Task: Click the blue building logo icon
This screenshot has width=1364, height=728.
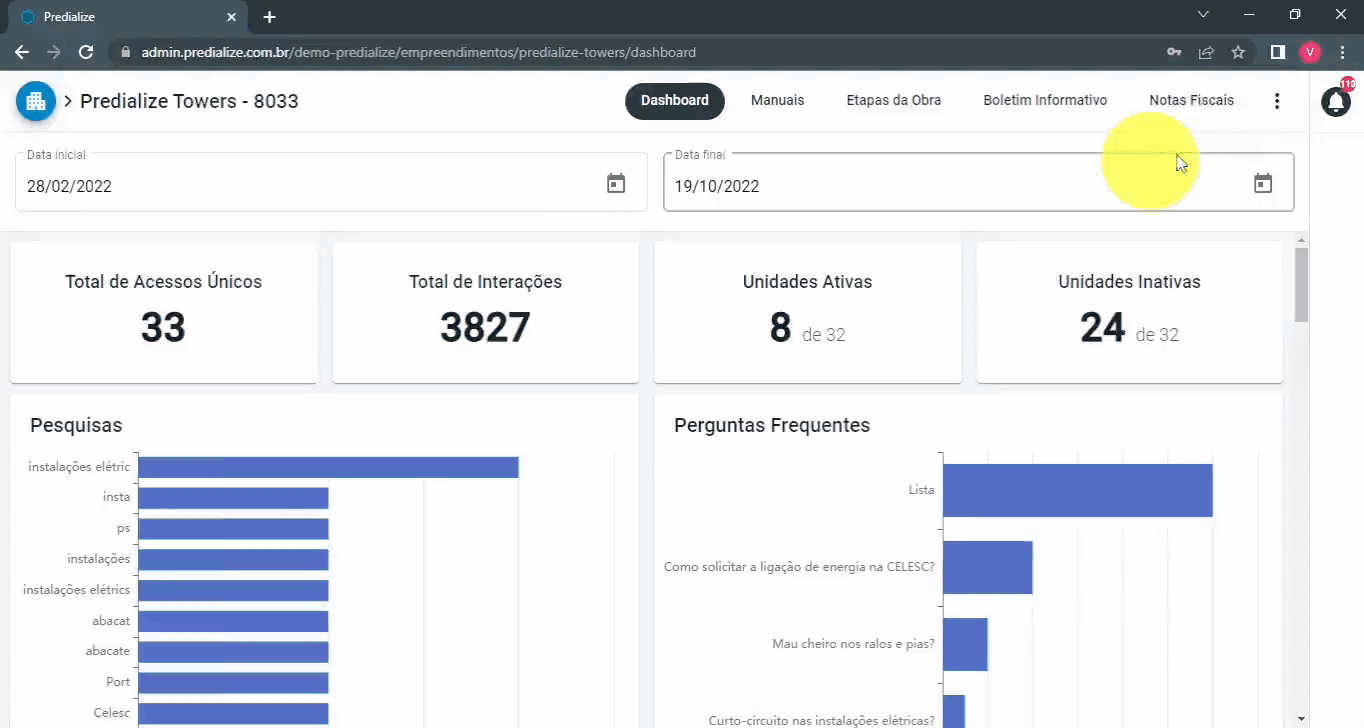Action: pos(36,101)
